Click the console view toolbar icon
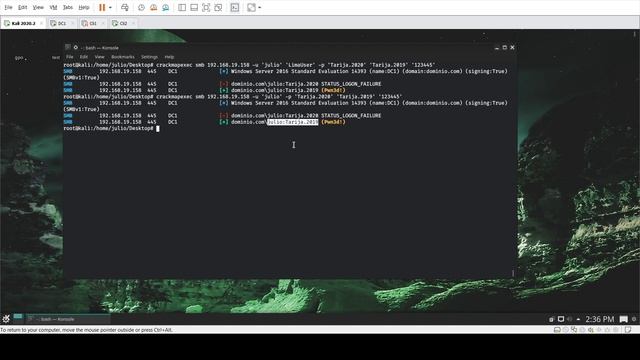This screenshot has width=640, height=360. [235, 7]
